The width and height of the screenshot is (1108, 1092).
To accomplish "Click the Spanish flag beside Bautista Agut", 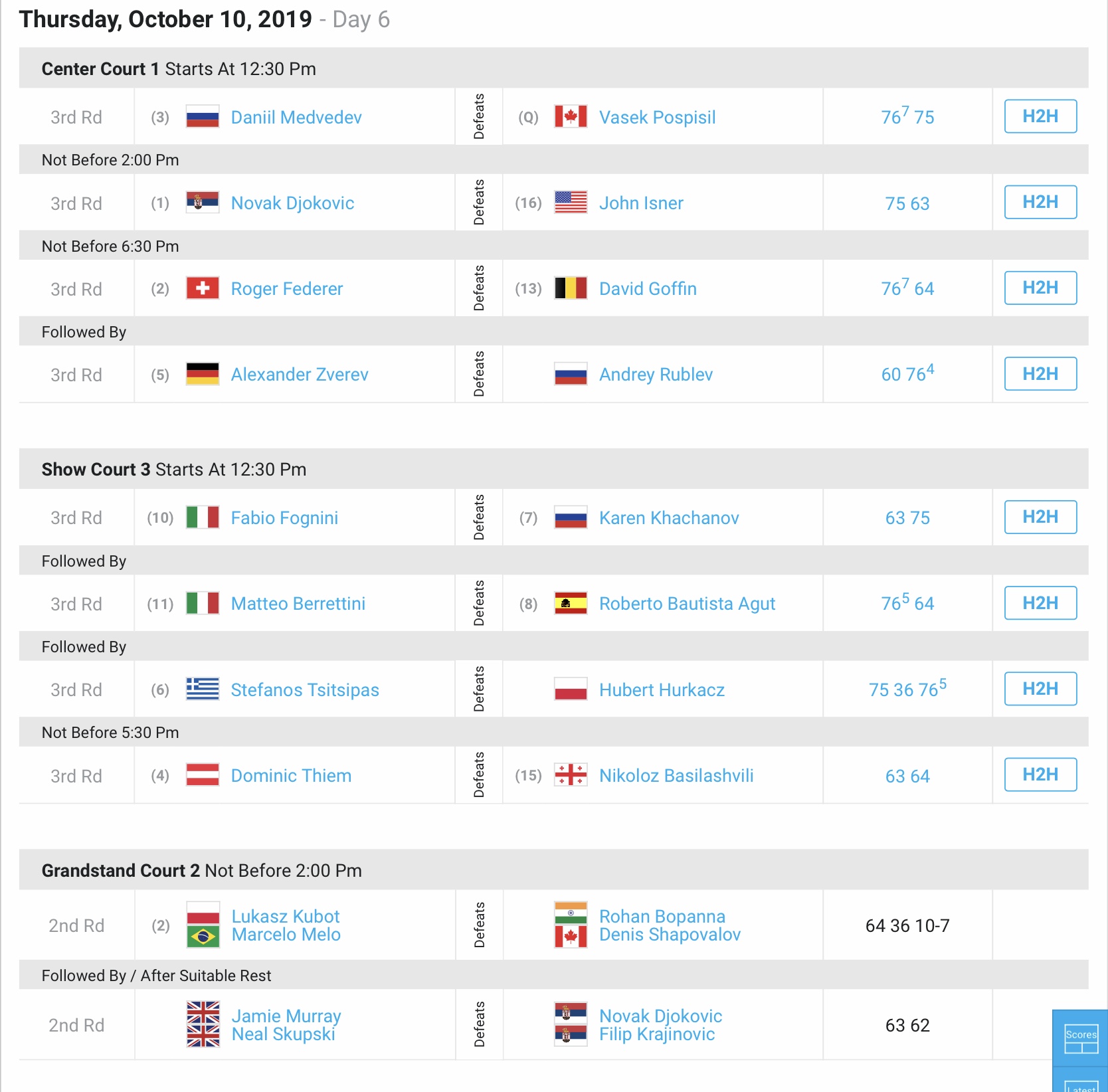I will [571, 603].
